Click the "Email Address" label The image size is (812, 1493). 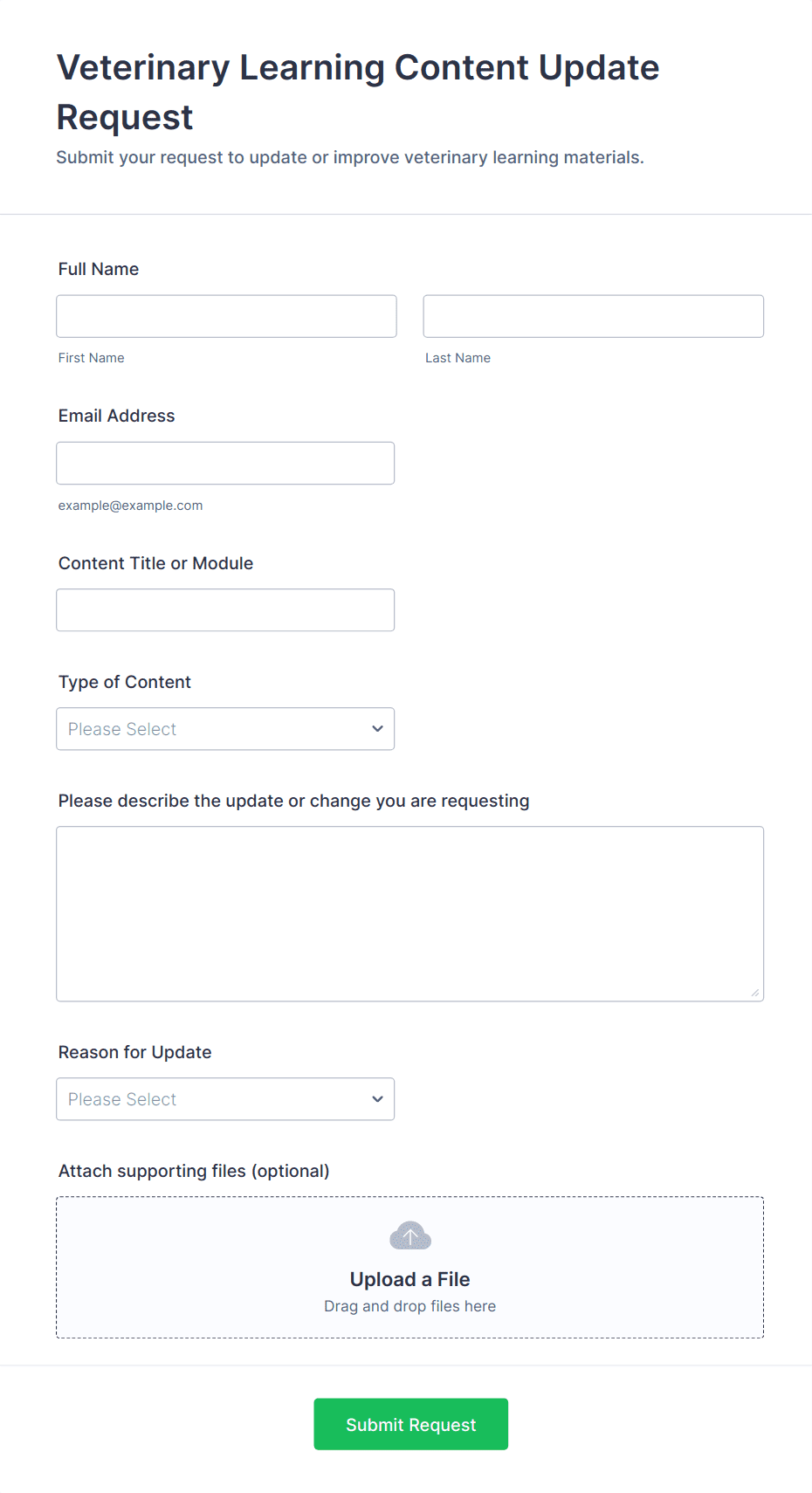(x=116, y=416)
